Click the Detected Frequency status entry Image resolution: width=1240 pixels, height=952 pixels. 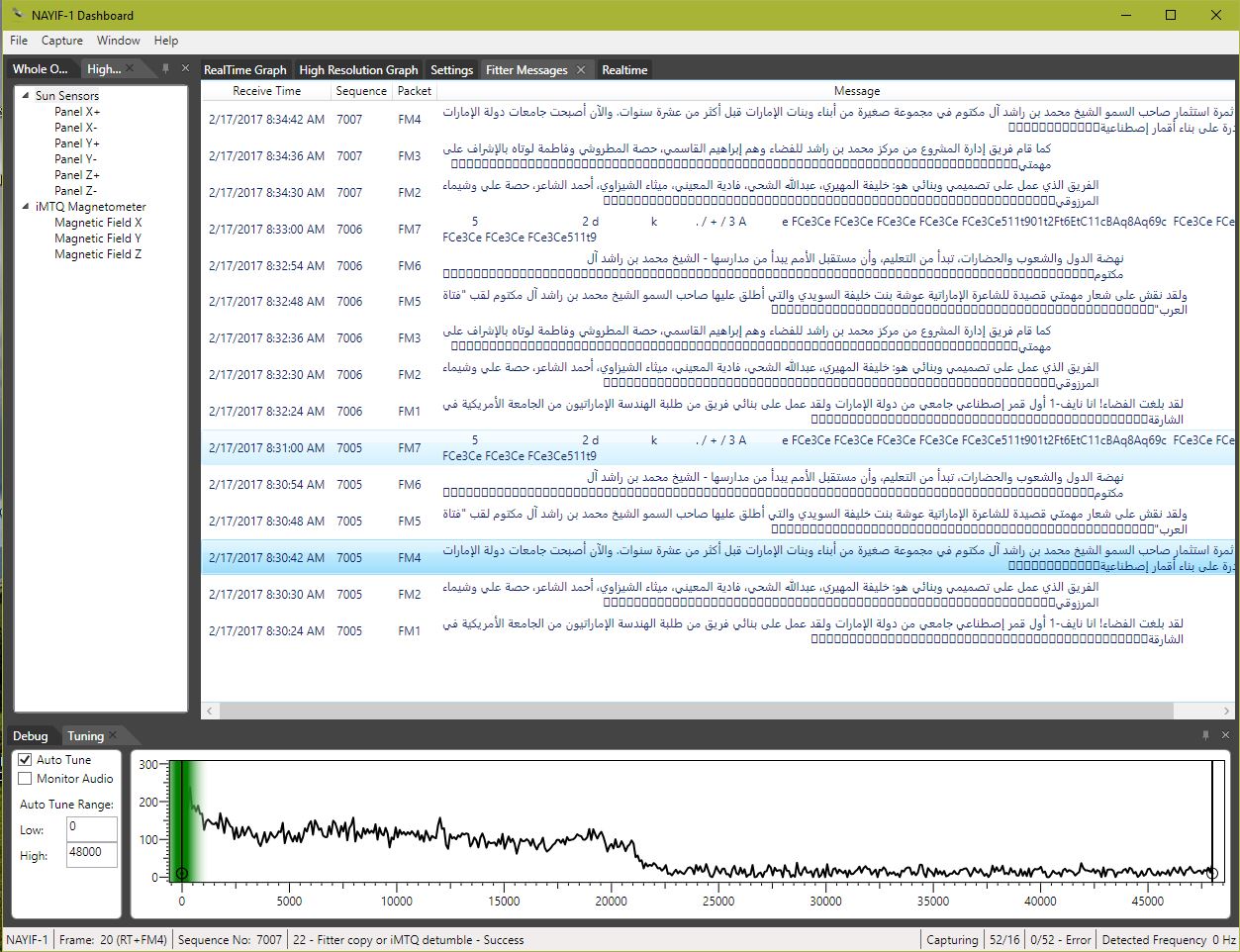point(1168,940)
